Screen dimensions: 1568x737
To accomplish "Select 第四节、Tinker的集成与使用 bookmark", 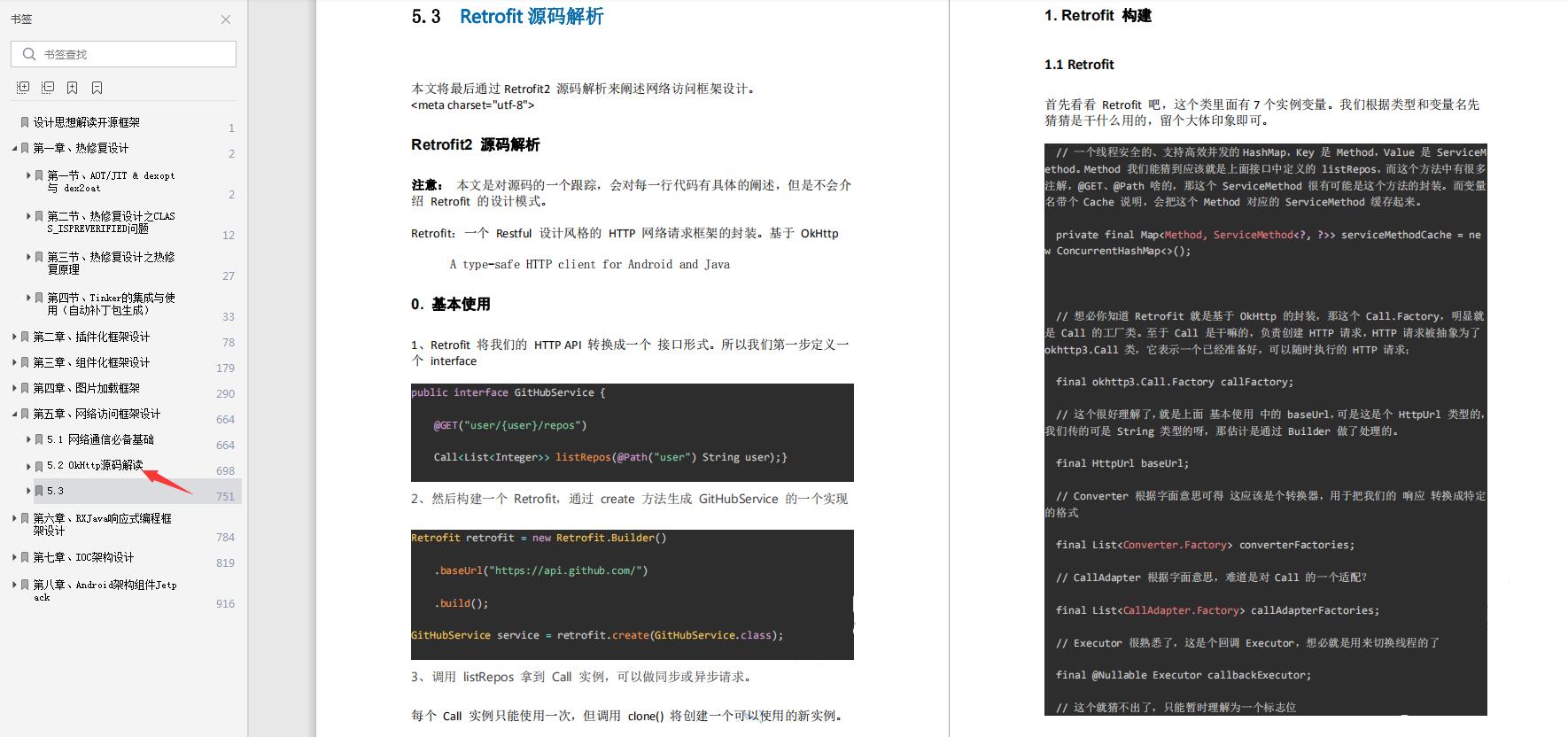I will click(x=111, y=304).
